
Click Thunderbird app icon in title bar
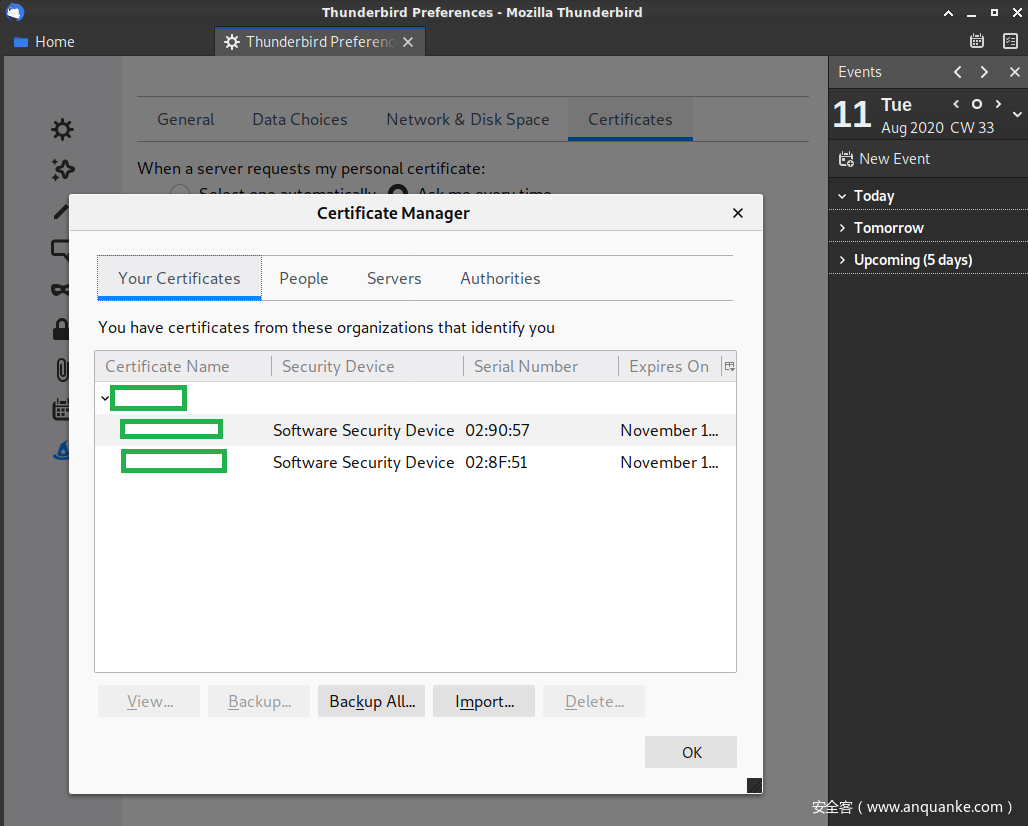coord(14,12)
